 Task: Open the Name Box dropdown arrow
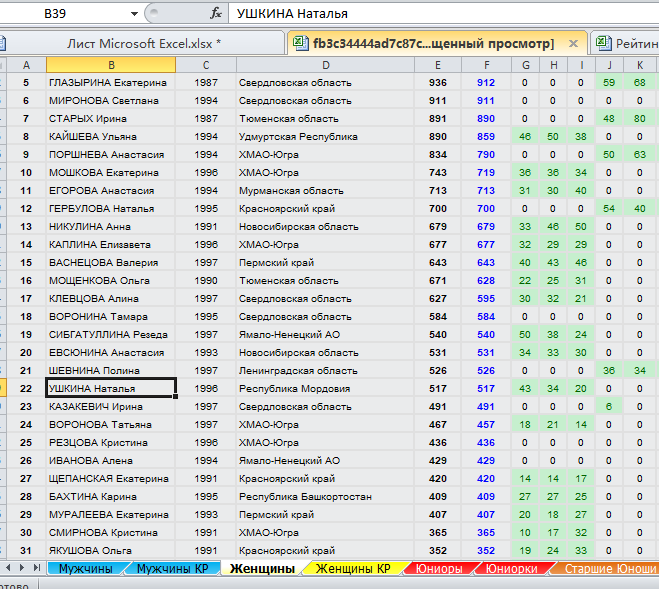pos(134,14)
